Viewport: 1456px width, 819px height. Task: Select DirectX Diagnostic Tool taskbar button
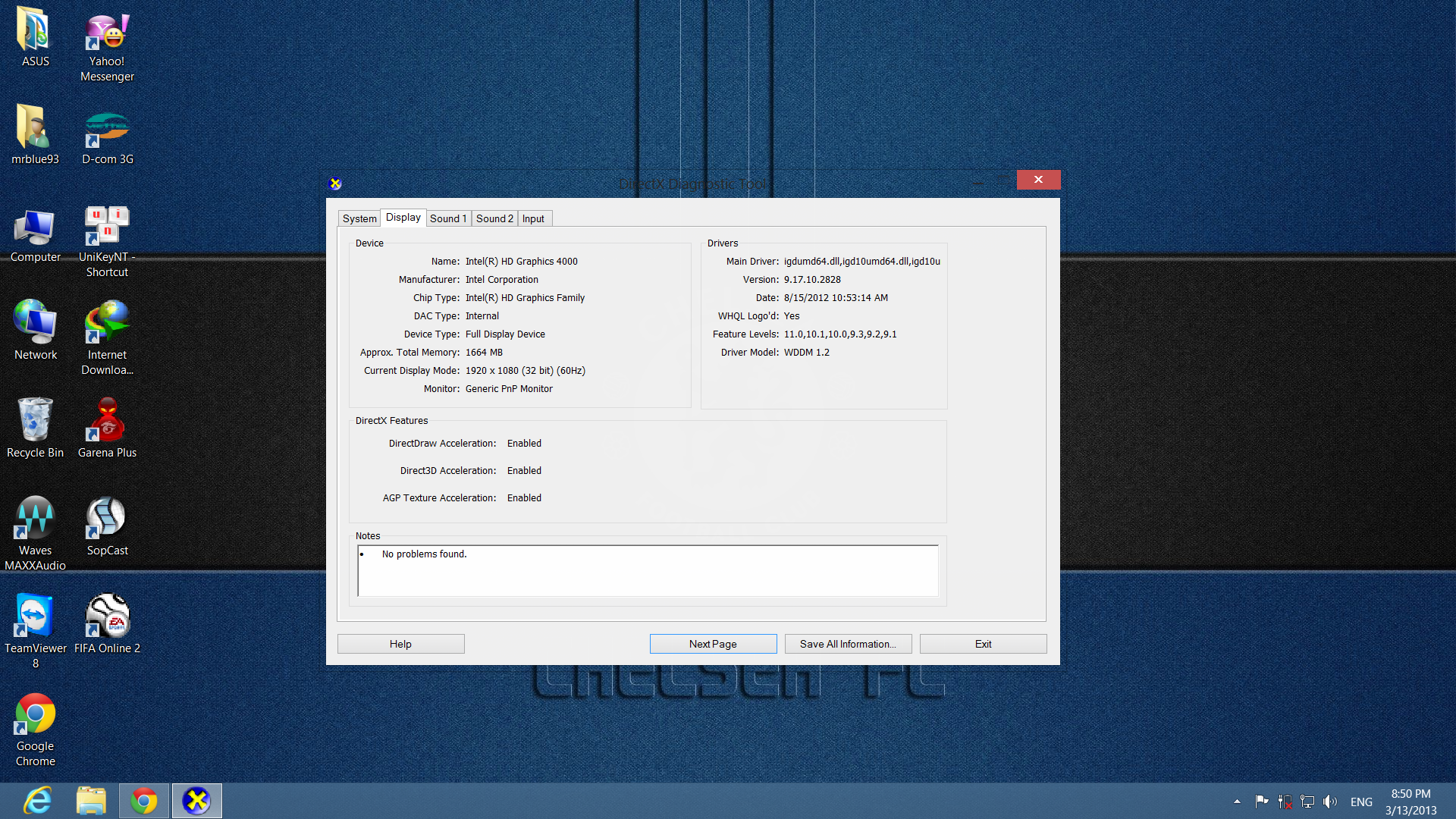pos(197,801)
